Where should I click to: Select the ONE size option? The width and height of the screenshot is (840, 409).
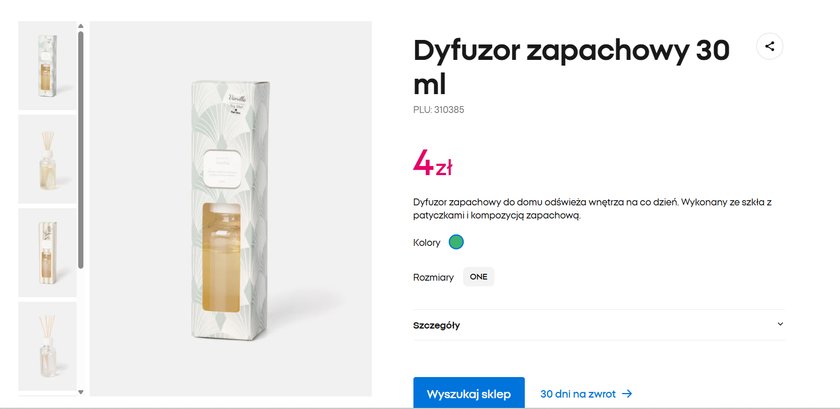478,277
